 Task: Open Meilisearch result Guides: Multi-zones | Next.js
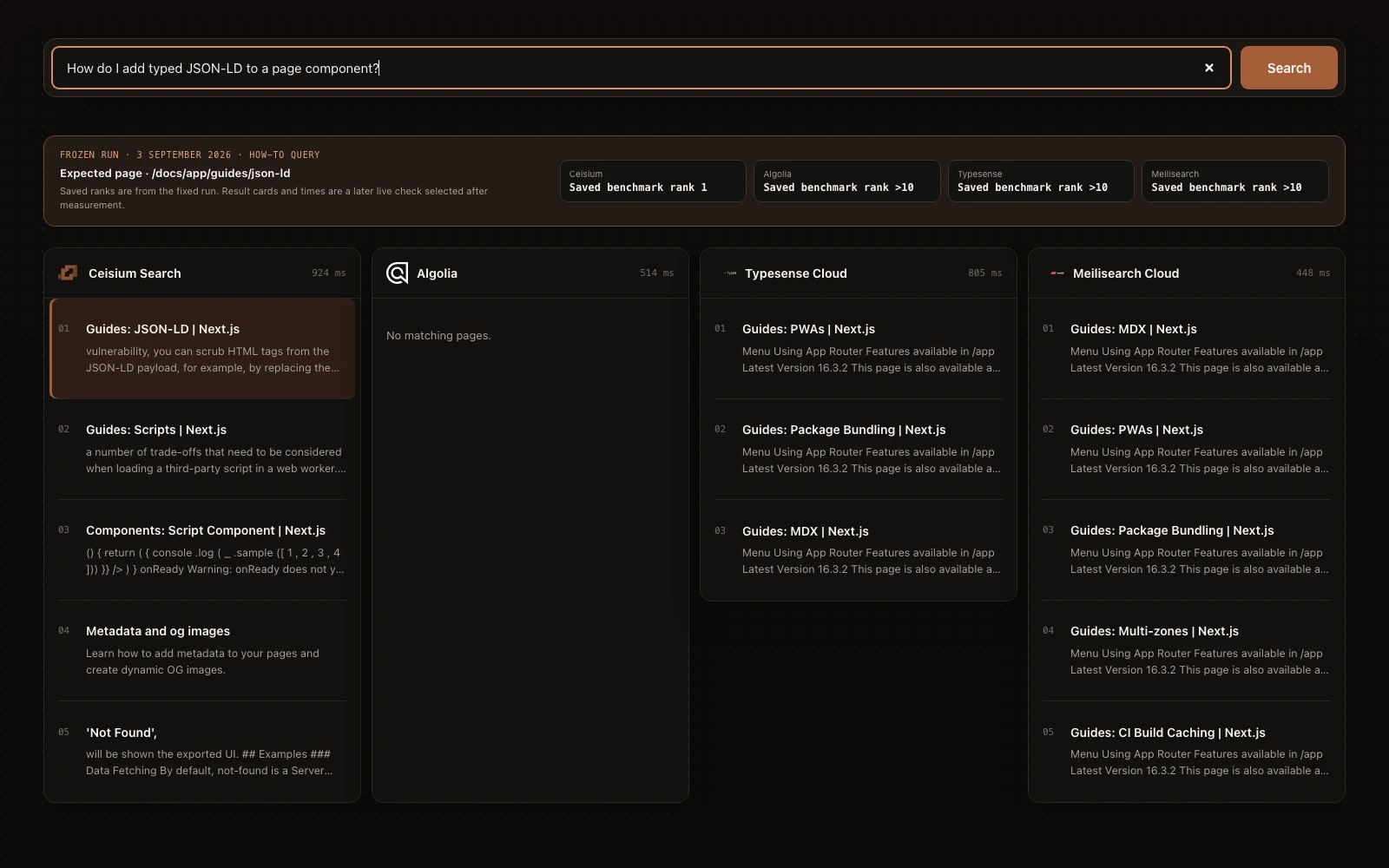tap(1187, 650)
